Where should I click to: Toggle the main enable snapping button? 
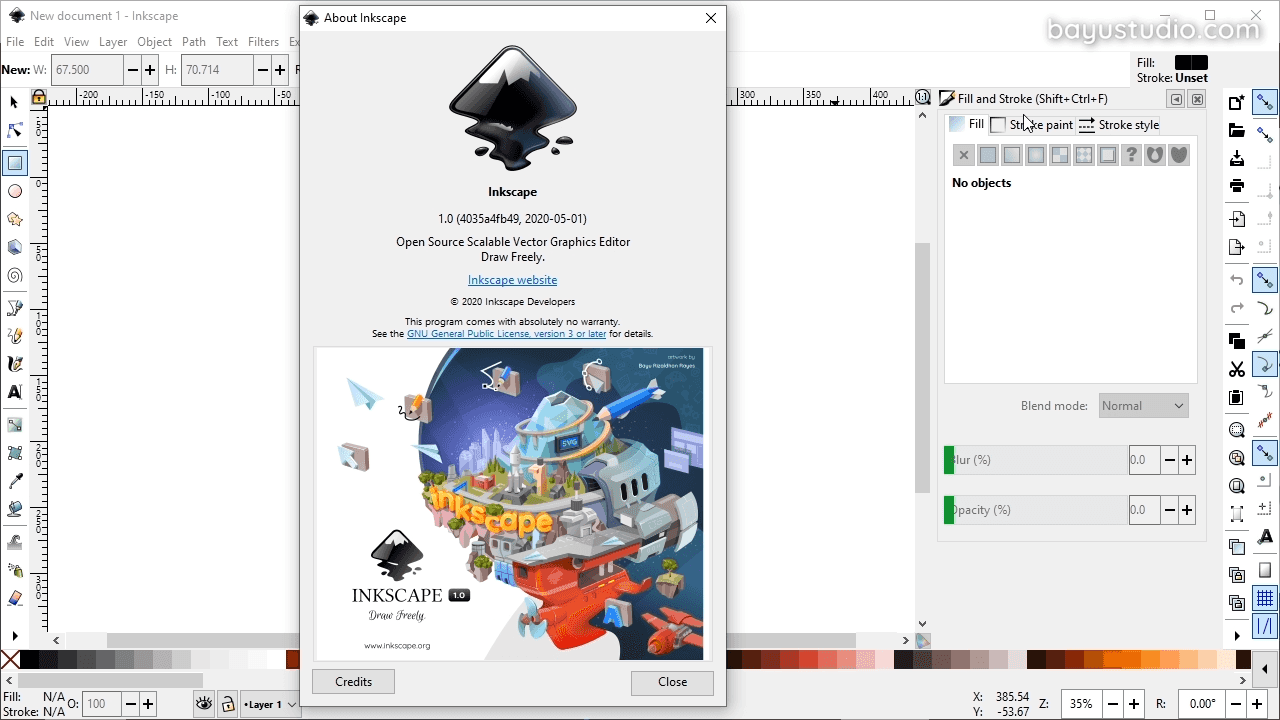pos(1265,102)
